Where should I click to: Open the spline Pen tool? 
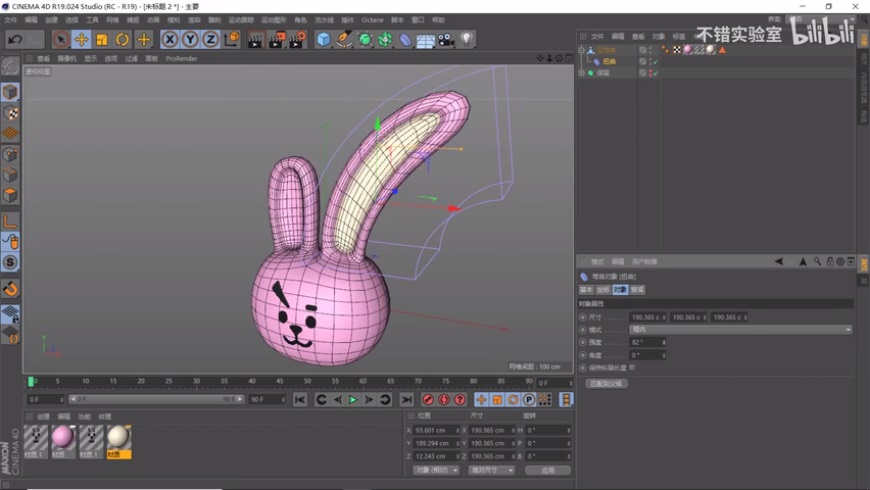(x=344, y=39)
